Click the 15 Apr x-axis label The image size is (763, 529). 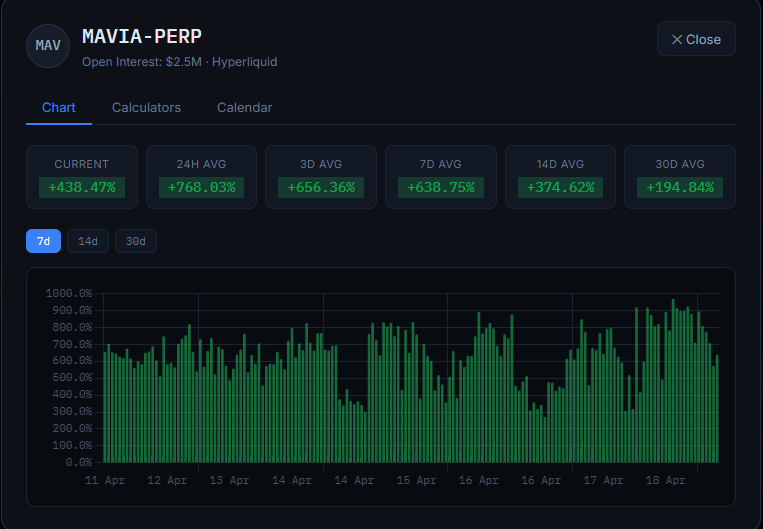[x=417, y=480]
